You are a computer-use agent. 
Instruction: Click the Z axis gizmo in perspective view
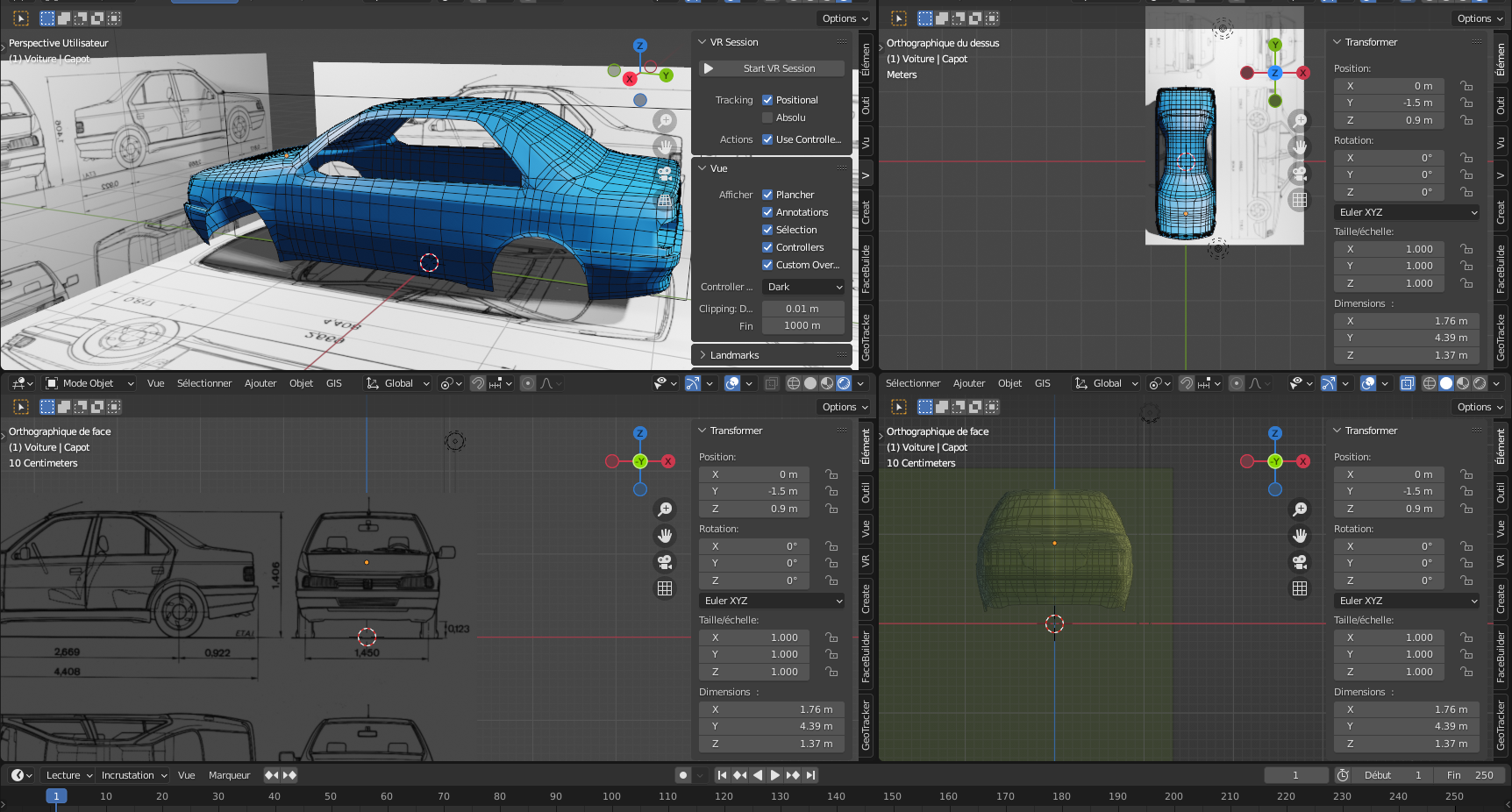click(640, 46)
